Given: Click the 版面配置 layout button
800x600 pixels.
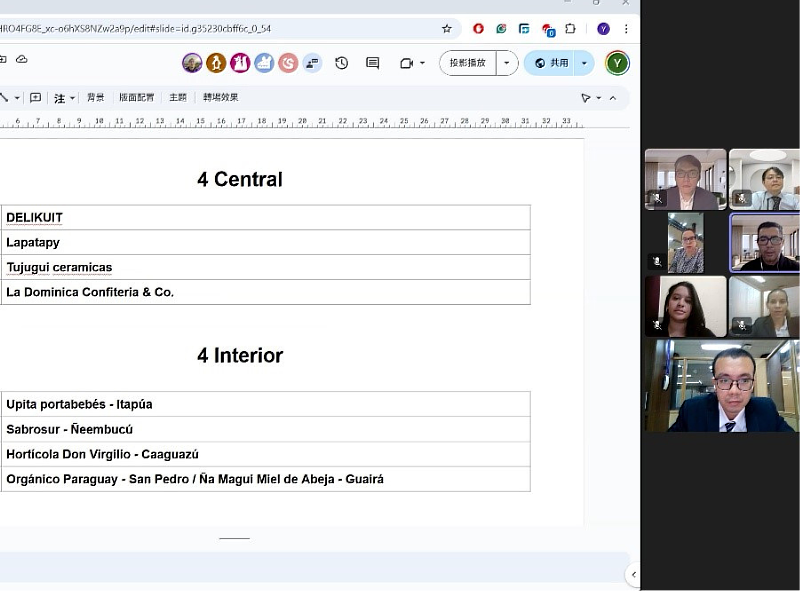Looking at the screenshot, I should (136, 97).
